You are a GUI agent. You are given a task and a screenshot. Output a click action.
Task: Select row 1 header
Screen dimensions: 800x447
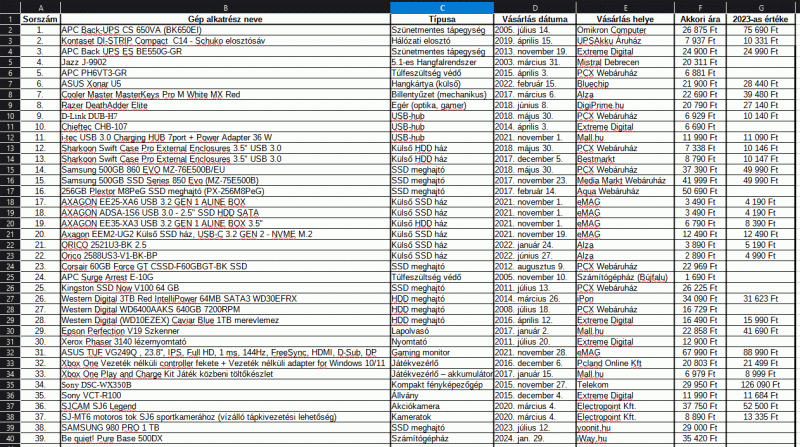pyautogui.click(x=10, y=19)
